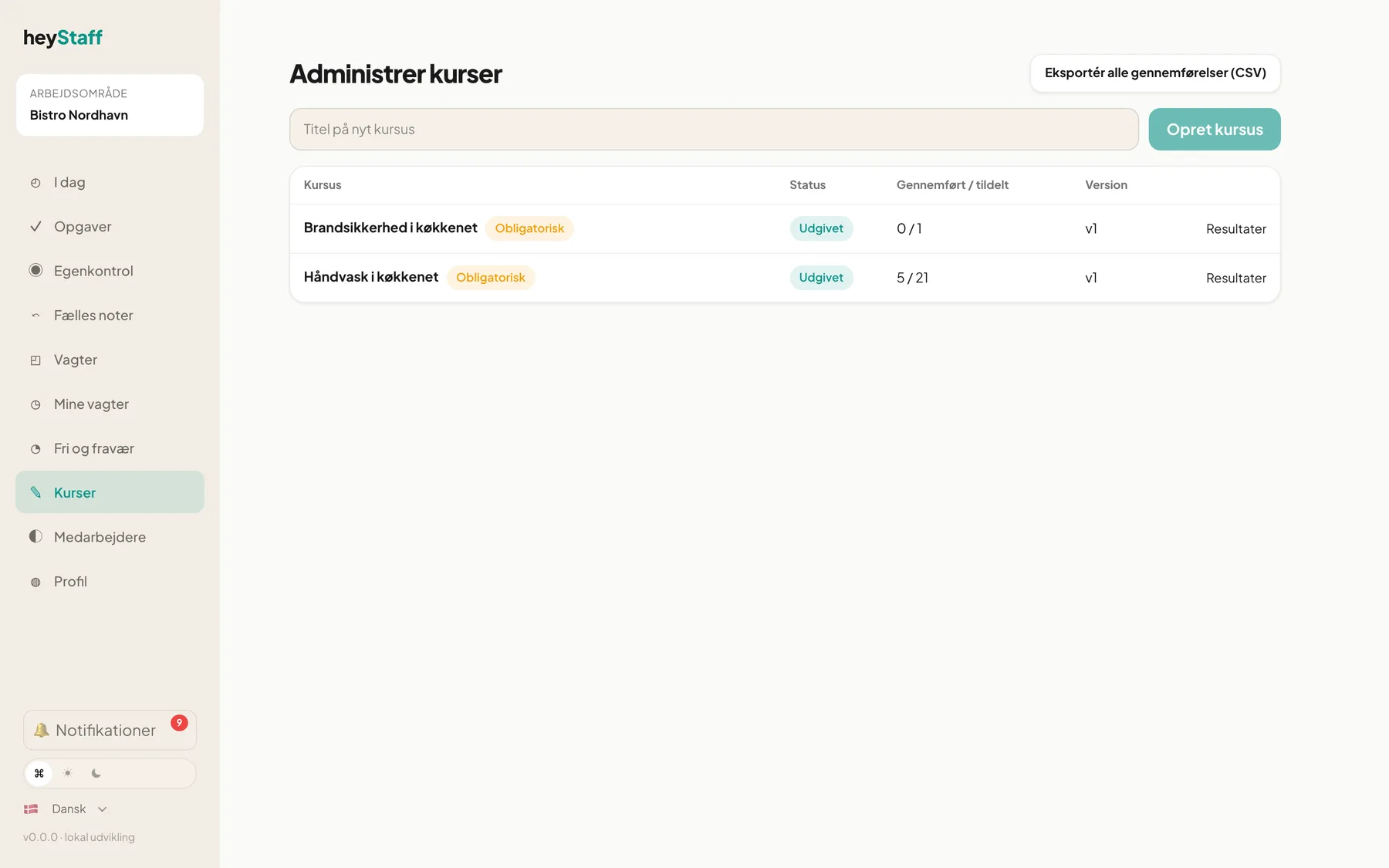Click v1 version in Håndvask row
Viewport: 1389px width, 868px height.
point(1091,278)
